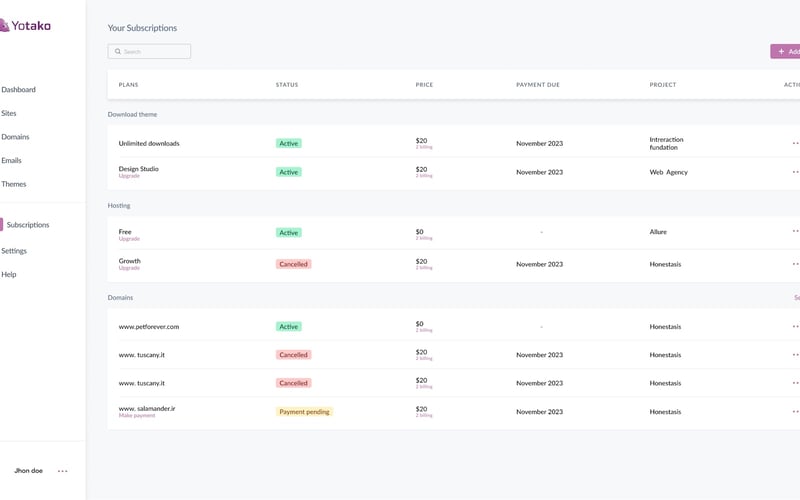Viewport: 800px width, 500px height.
Task: Navigate to Domains in sidebar
Action: (x=16, y=137)
